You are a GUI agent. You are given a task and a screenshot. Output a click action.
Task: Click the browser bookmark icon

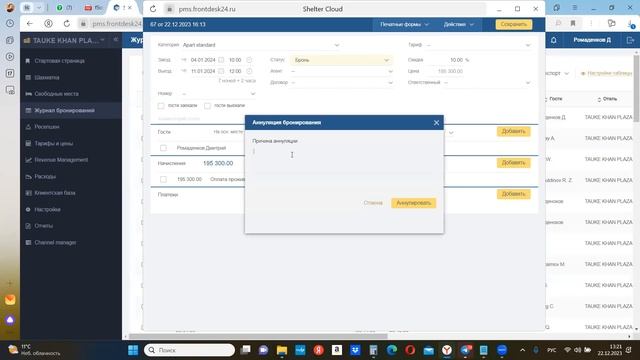(573, 24)
